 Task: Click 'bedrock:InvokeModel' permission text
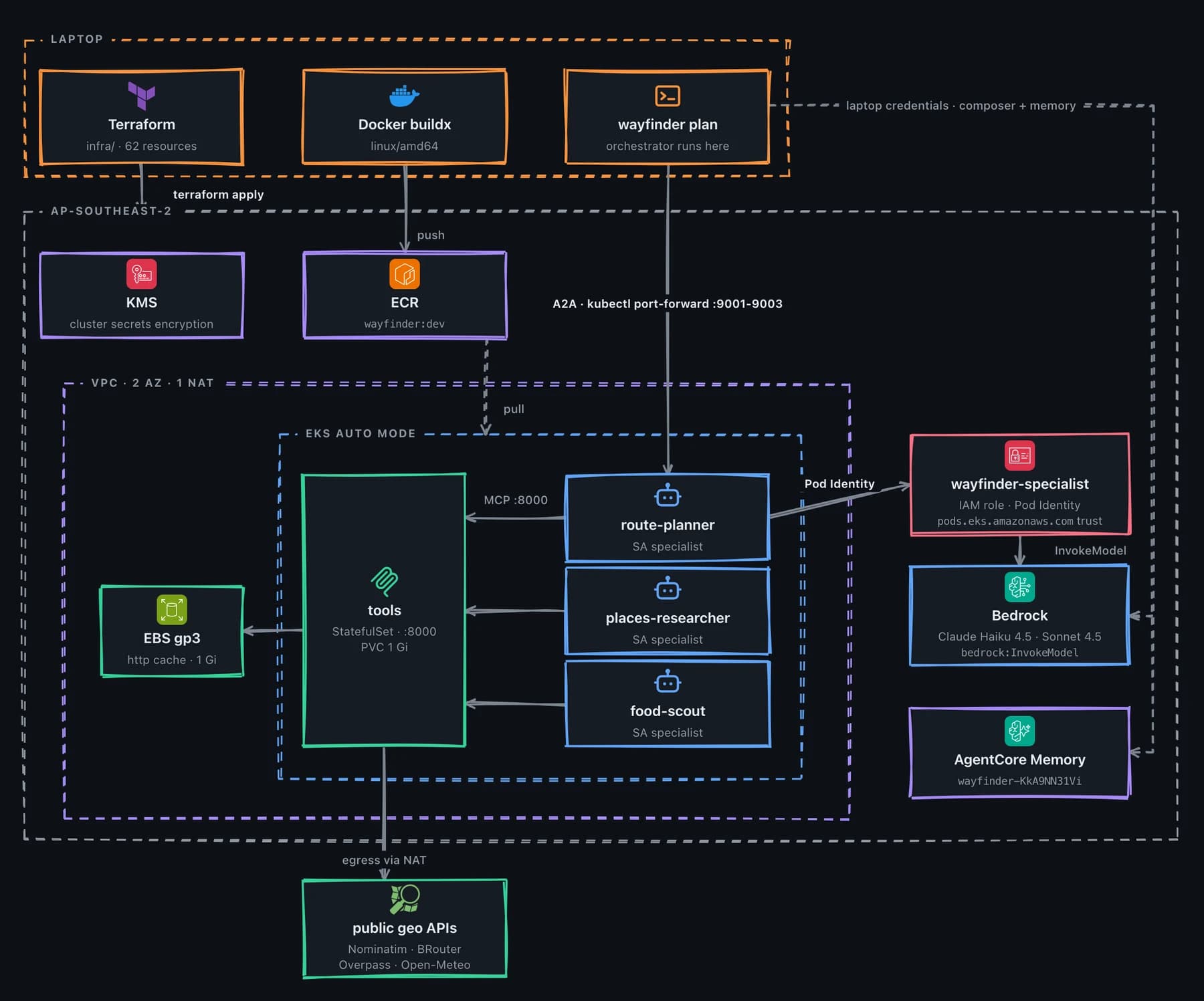coord(1019,653)
